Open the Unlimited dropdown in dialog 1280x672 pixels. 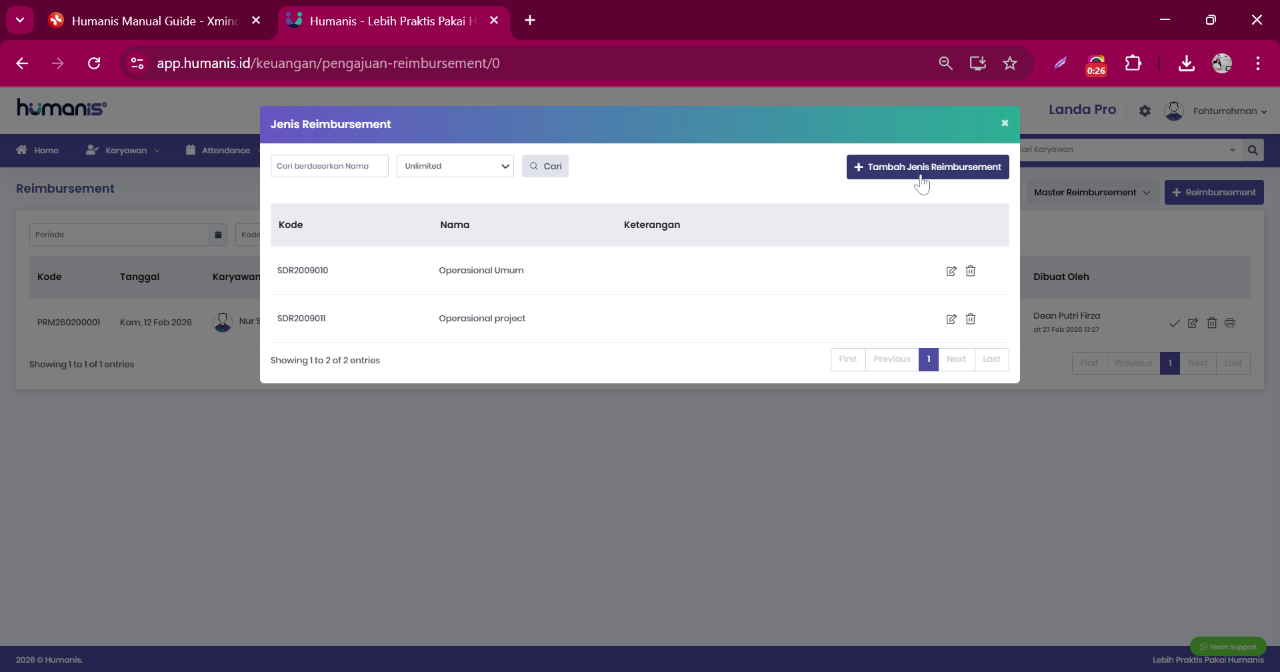[455, 166]
